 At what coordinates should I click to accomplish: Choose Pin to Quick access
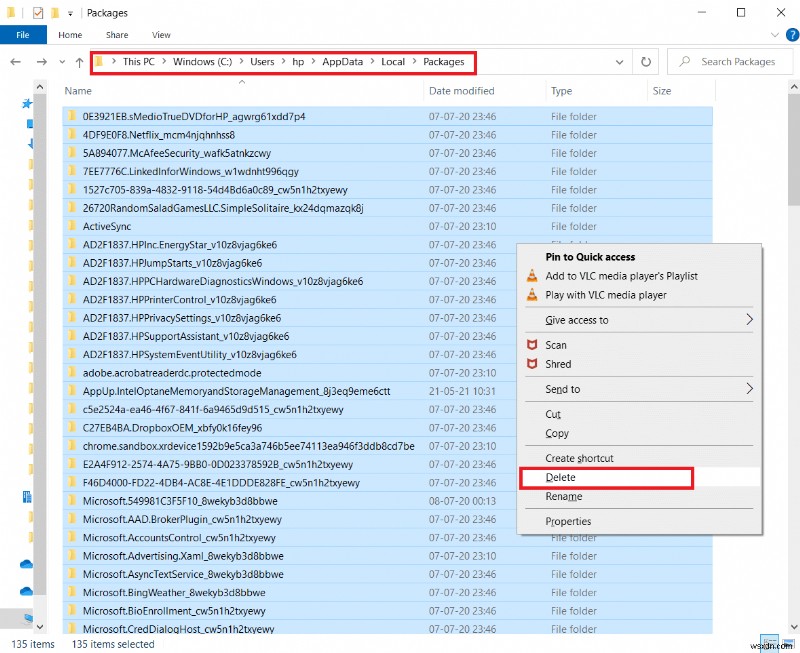coord(590,257)
